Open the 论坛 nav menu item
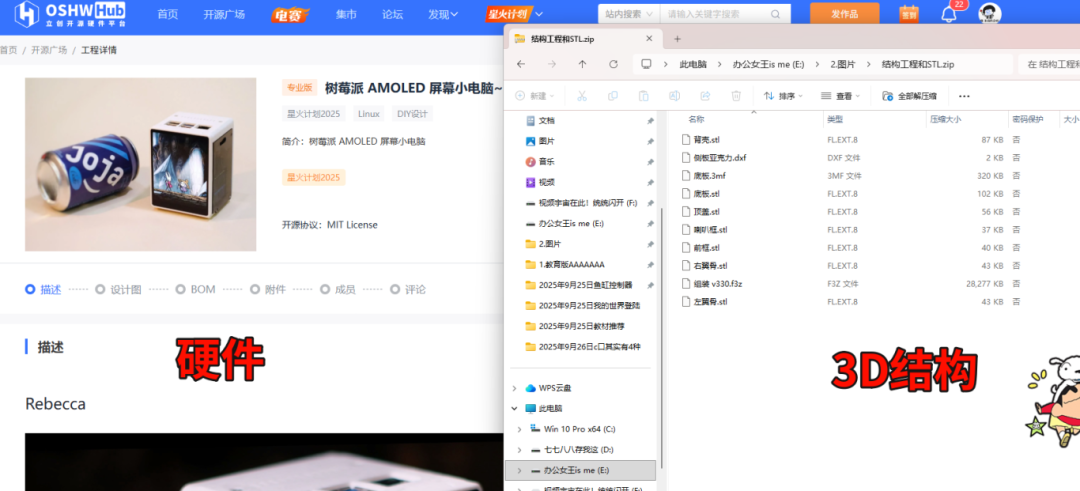This screenshot has width=1080, height=491. coord(392,14)
